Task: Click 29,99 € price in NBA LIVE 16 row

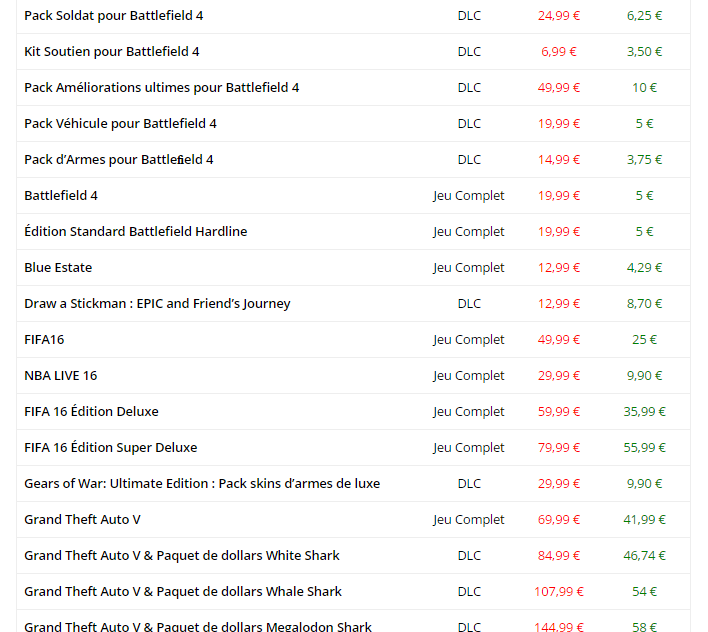Action: pyautogui.click(x=559, y=376)
